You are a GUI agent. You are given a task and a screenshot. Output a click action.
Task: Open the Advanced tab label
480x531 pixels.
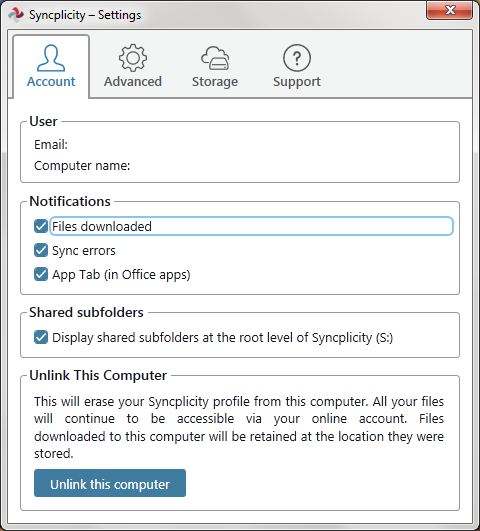click(133, 82)
